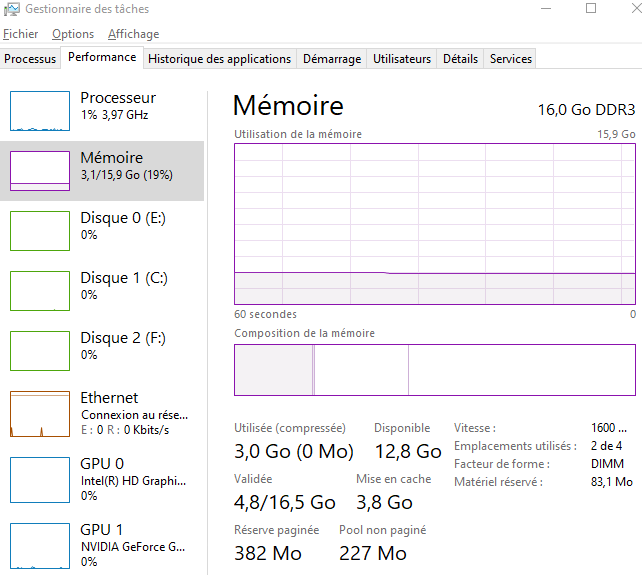
Task: Click the GPU 0 mini graph thumbnail
Action: [x=40, y=480]
